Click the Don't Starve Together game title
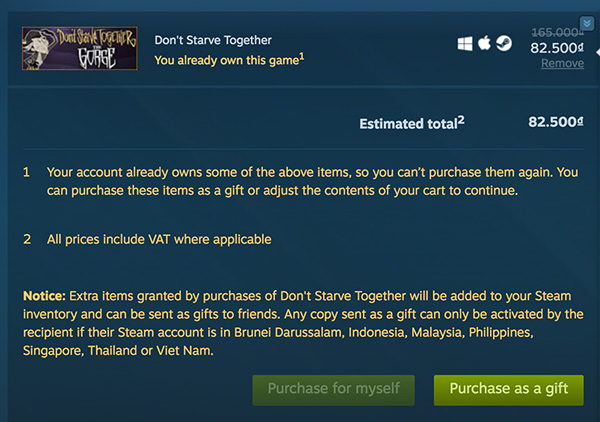The image size is (600, 422). (x=213, y=40)
